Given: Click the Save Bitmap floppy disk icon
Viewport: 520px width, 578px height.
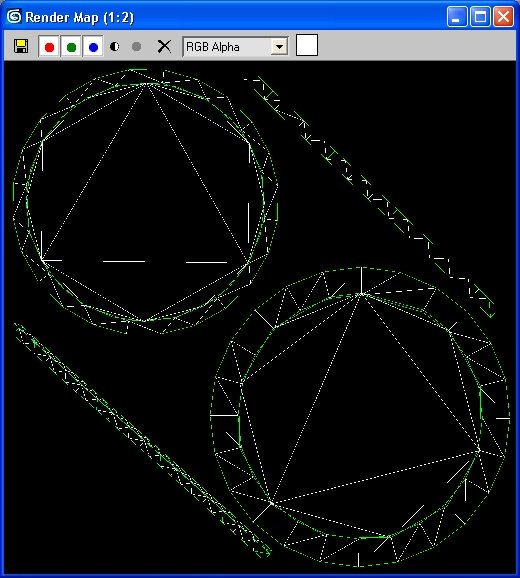Looking at the screenshot, I should point(21,46).
